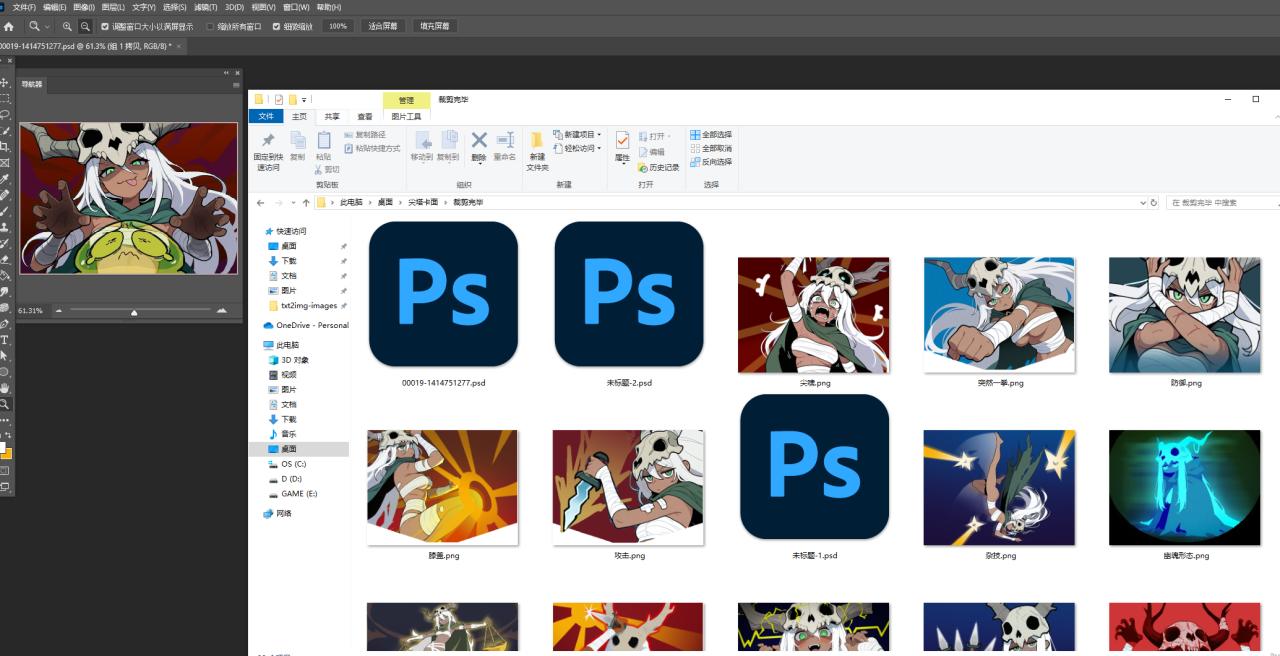Click the 重命名 (Rename) icon in ribbon
Image resolution: width=1280 pixels, height=656 pixels.
coord(505,140)
